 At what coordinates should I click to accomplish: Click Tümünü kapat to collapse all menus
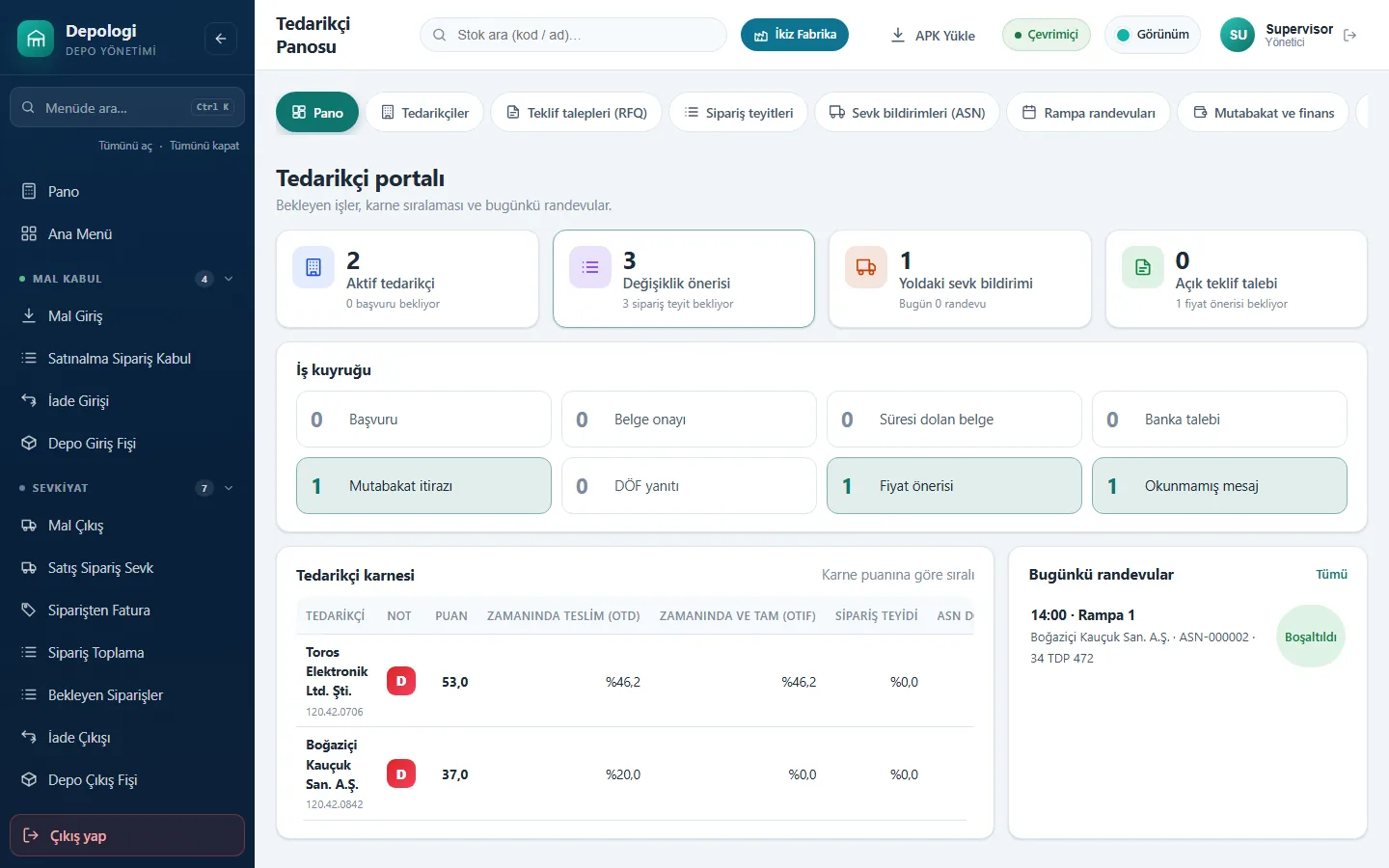pos(204,146)
